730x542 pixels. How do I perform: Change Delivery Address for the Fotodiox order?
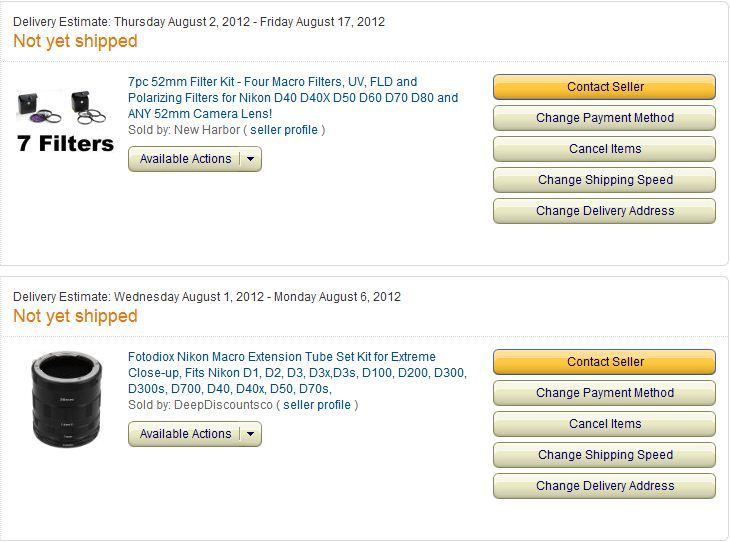(604, 486)
